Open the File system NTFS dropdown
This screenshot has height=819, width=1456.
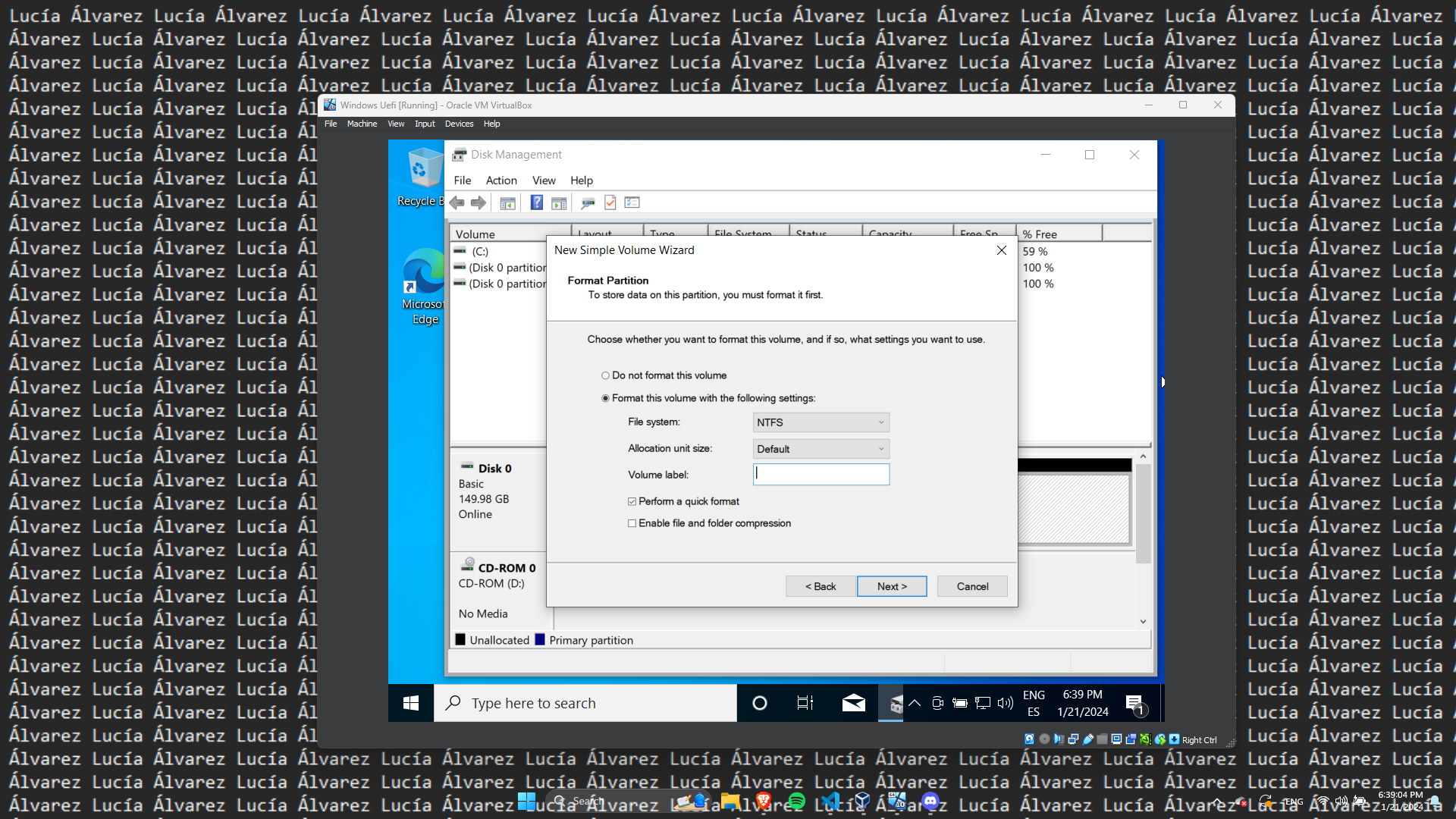[x=821, y=422]
